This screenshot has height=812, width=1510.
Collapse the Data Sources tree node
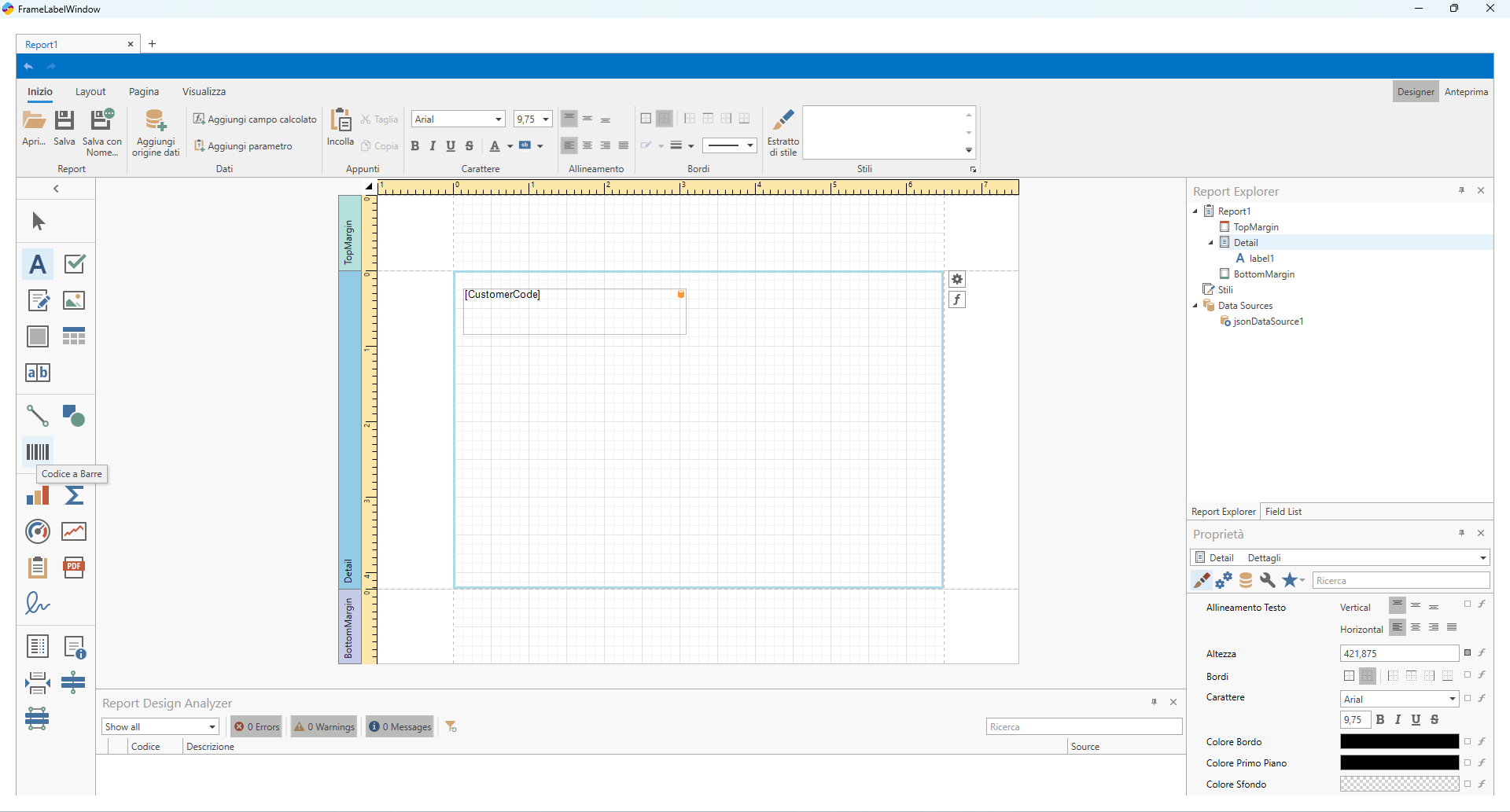(x=1195, y=305)
